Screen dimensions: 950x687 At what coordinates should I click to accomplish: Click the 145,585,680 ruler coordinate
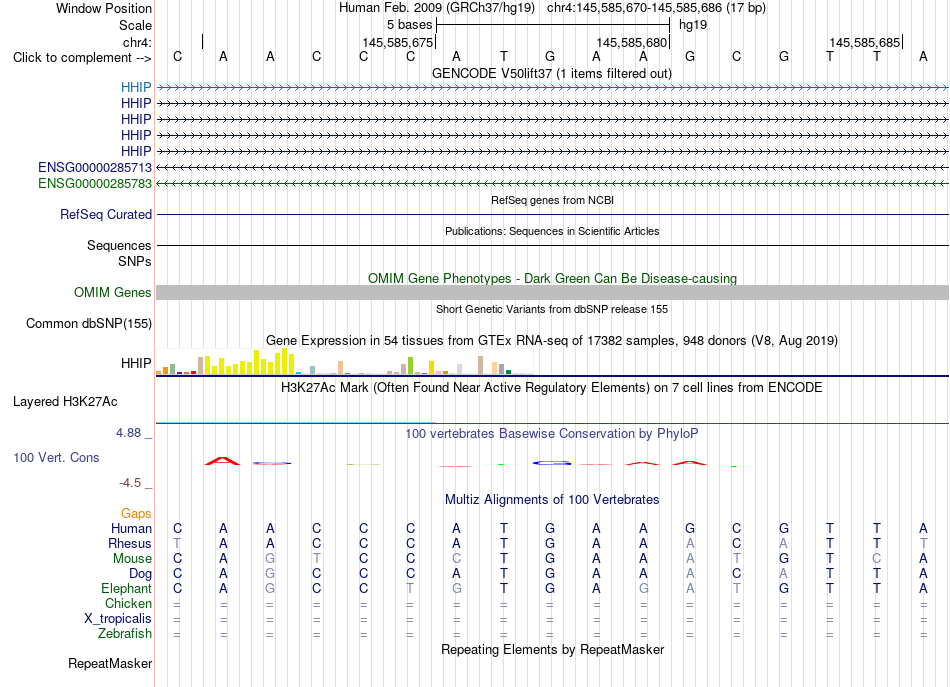pyautogui.click(x=631, y=42)
